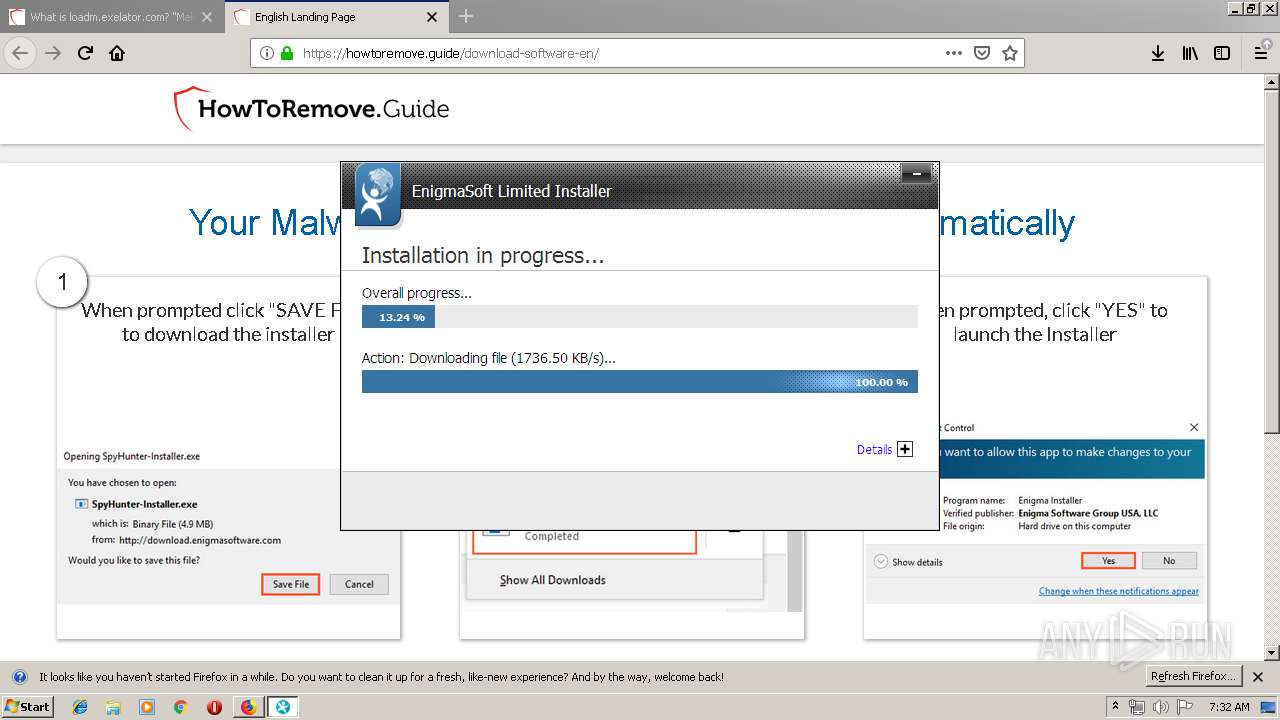Click the Details link in installer
The width and height of the screenshot is (1280, 720).
tap(874, 450)
